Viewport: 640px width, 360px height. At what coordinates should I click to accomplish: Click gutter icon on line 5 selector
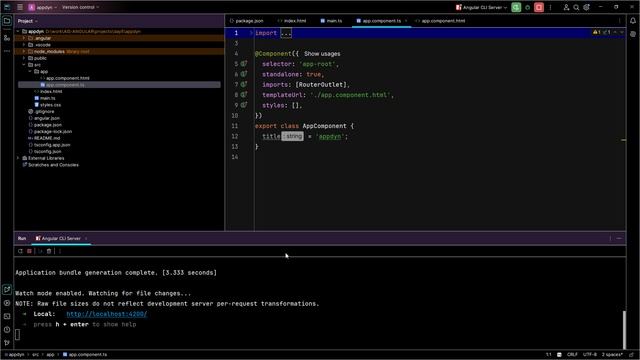pos(244,64)
